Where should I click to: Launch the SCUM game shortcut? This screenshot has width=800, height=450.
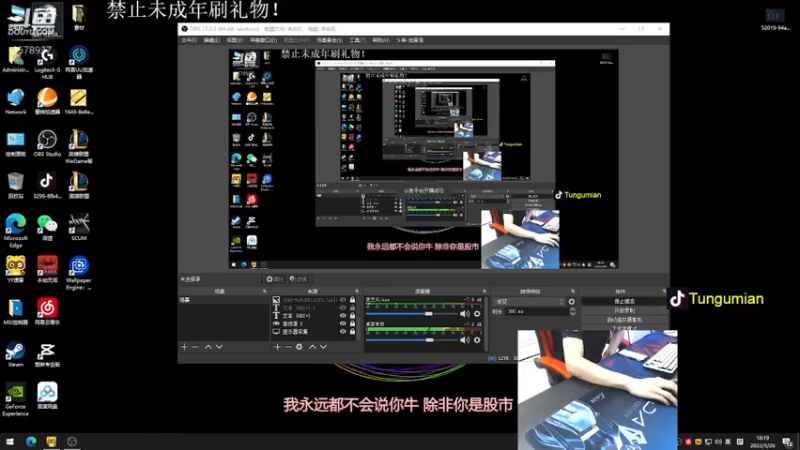79,228
